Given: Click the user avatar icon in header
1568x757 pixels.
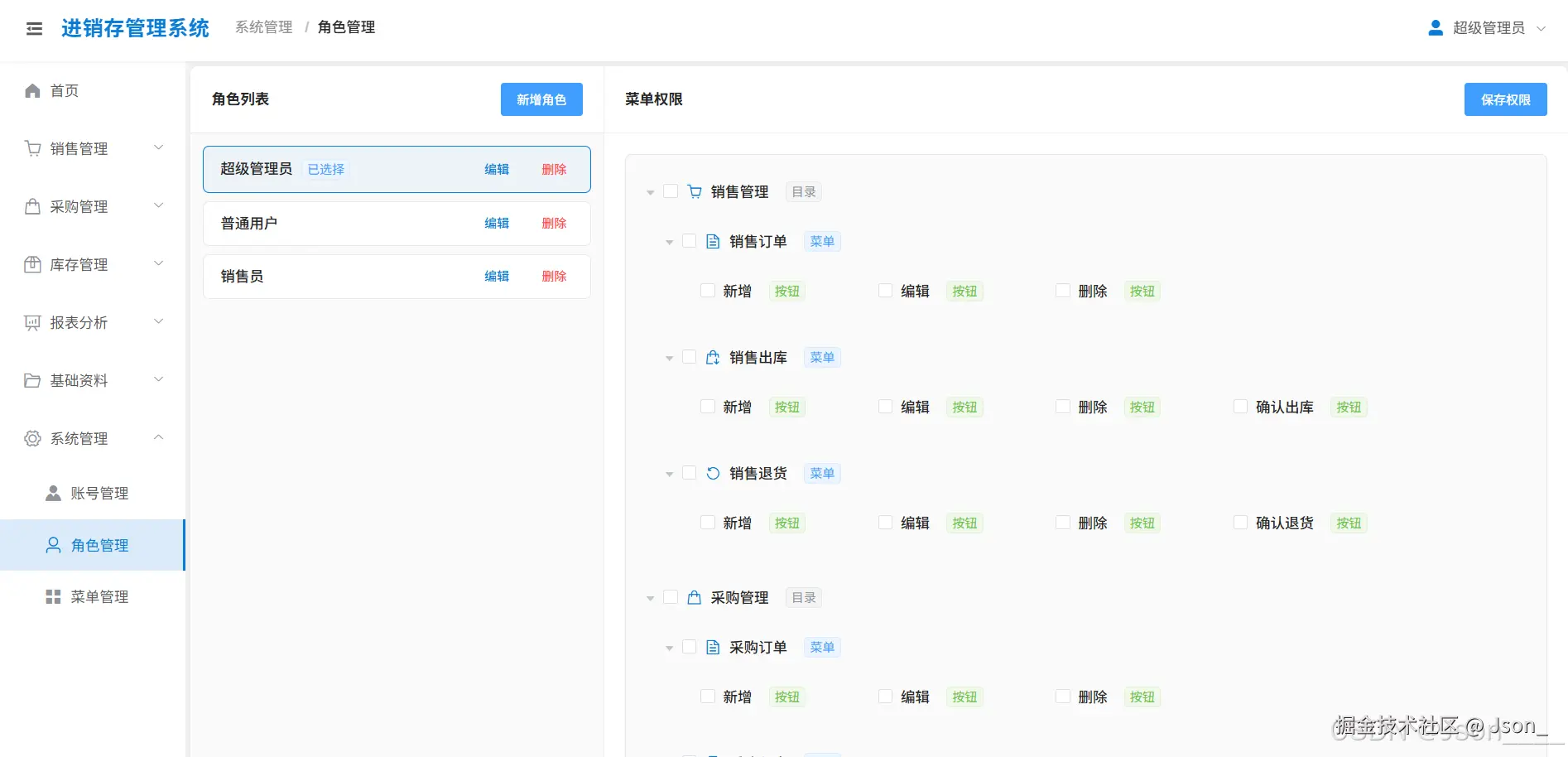Looking at the screenshot, I should coord(1436,28).
